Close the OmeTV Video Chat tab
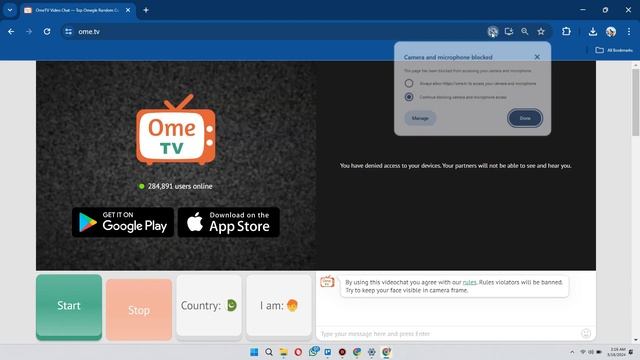The image size is (640, 360). point(128,10)
